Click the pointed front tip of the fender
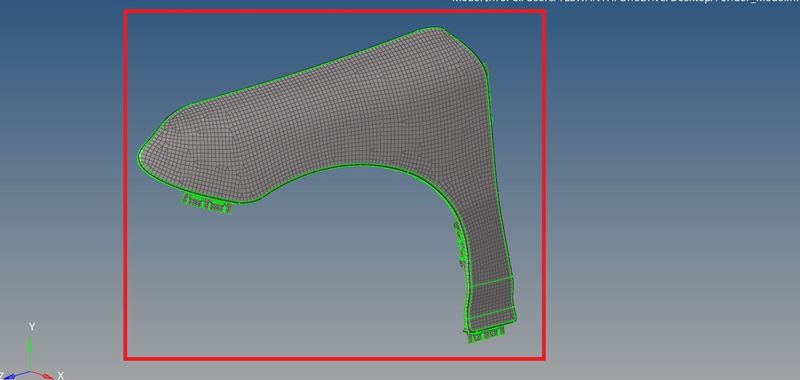800x380 pixels. coord(141,154)
